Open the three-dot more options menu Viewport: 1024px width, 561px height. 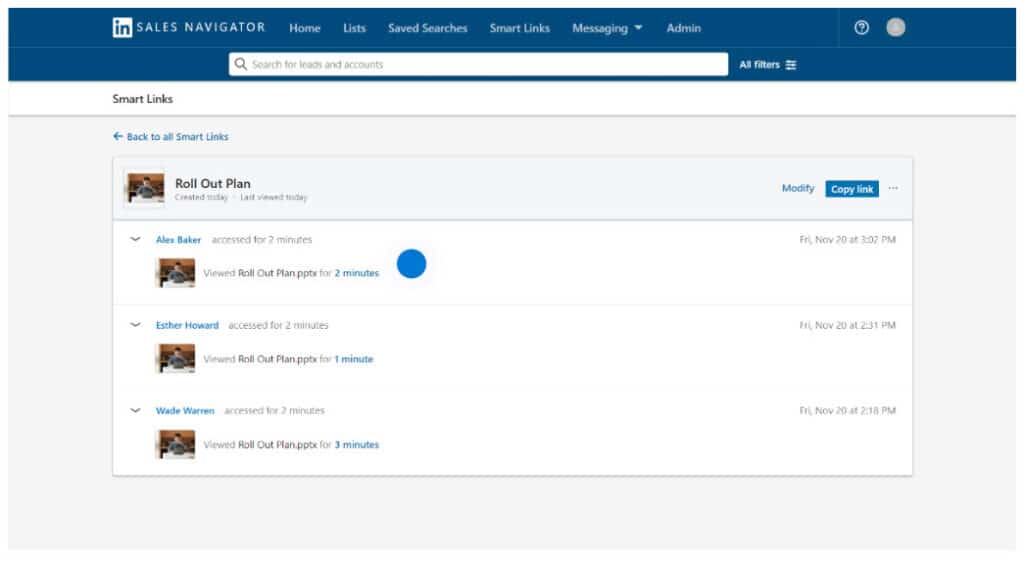coord(893,188)
